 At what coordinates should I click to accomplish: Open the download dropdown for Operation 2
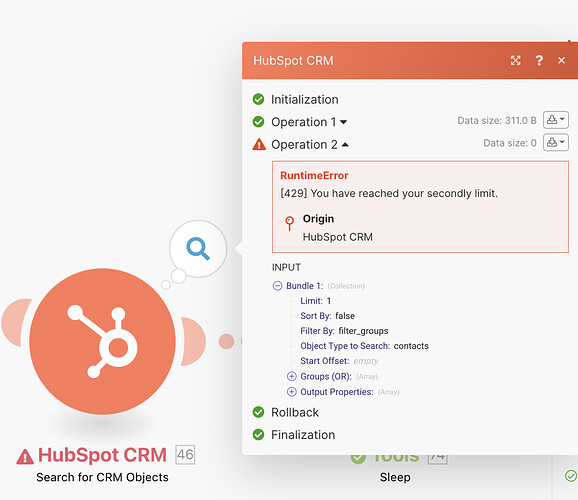[556, 142]
